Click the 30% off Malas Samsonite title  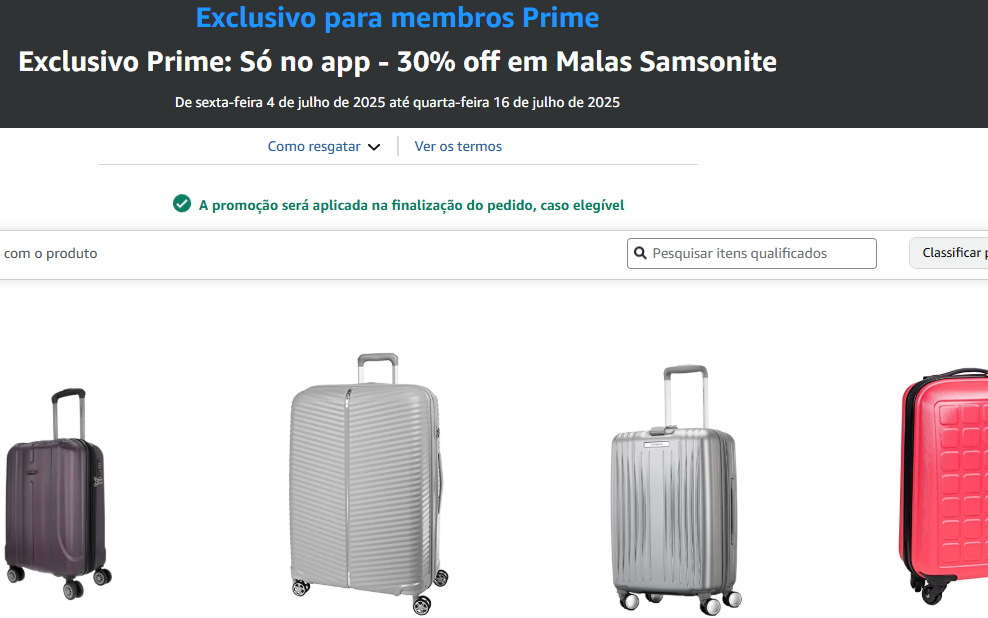coord(397,62)
